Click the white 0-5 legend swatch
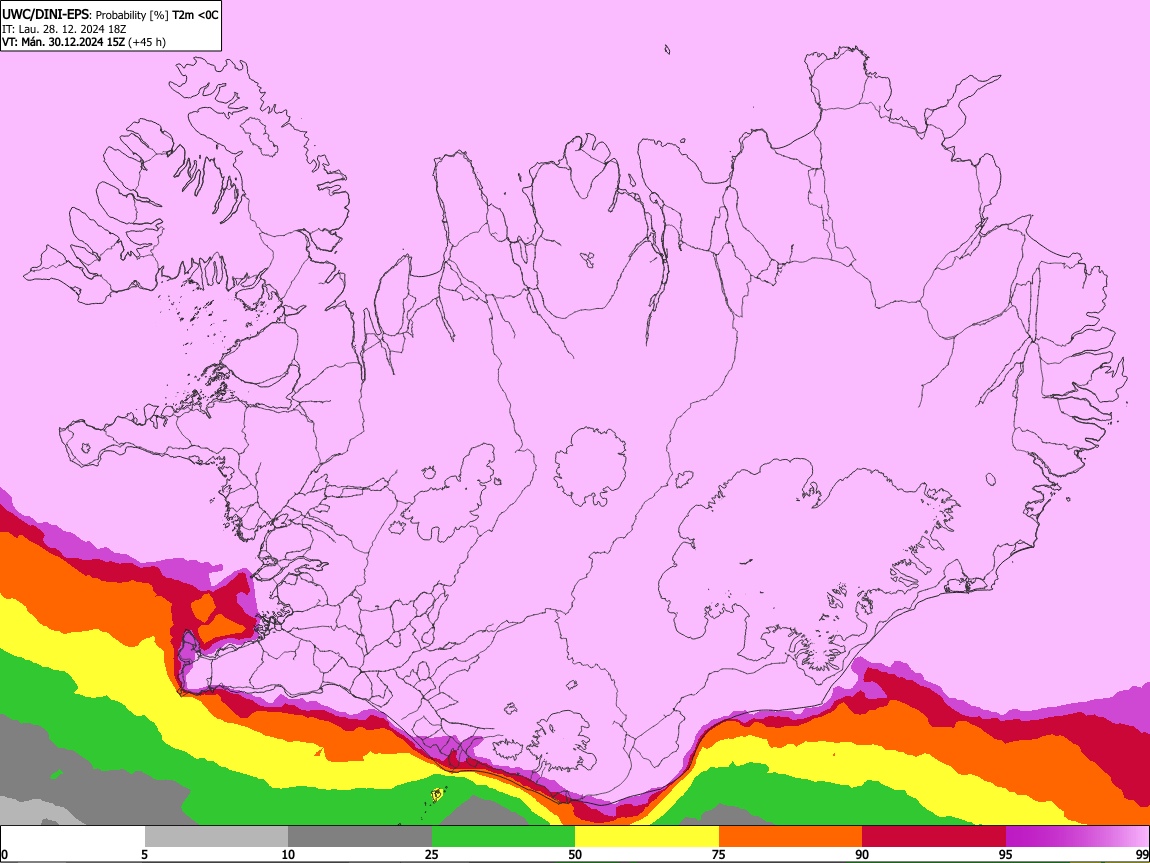The image size is (1150, 863). point(73,837)
